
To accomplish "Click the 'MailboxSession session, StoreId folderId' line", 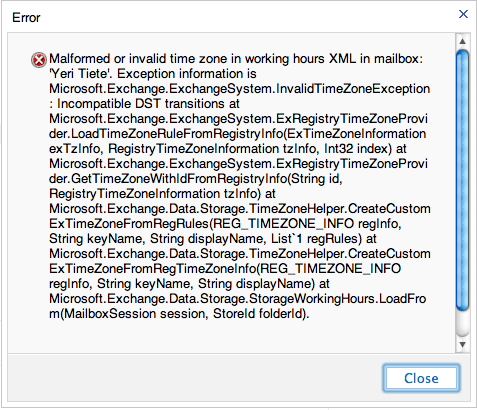I will pos(179,314).
